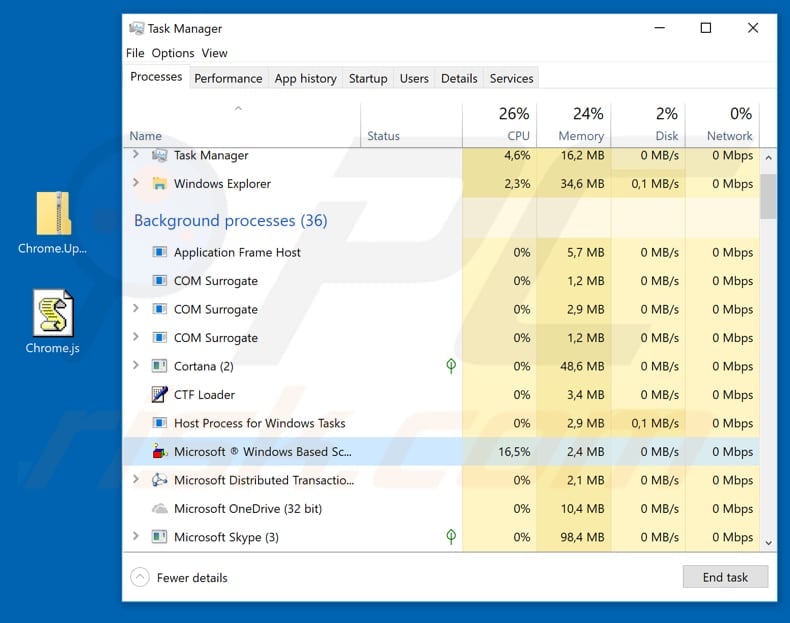Select the Microsoft OneDrive (32 bit) row
The width and height of the screenshot is (790, 623).
tap(441, 509)
